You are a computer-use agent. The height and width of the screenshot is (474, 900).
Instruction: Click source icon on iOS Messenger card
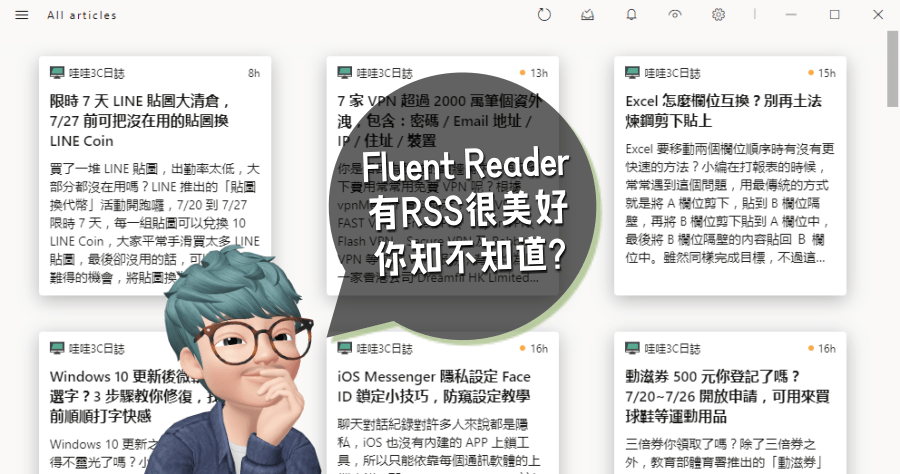(344, 348)
